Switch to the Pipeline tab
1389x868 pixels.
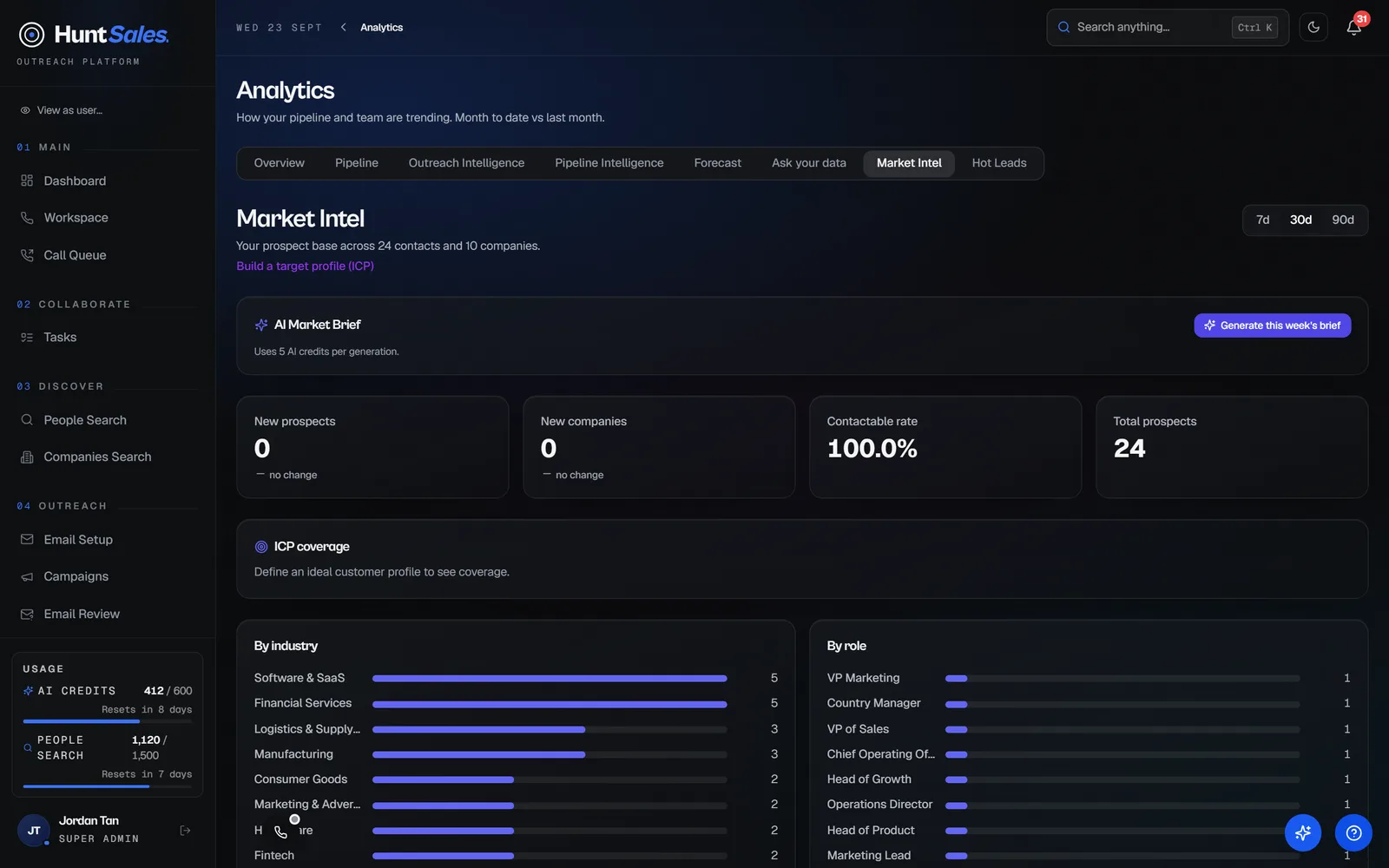tap(357, 163)
